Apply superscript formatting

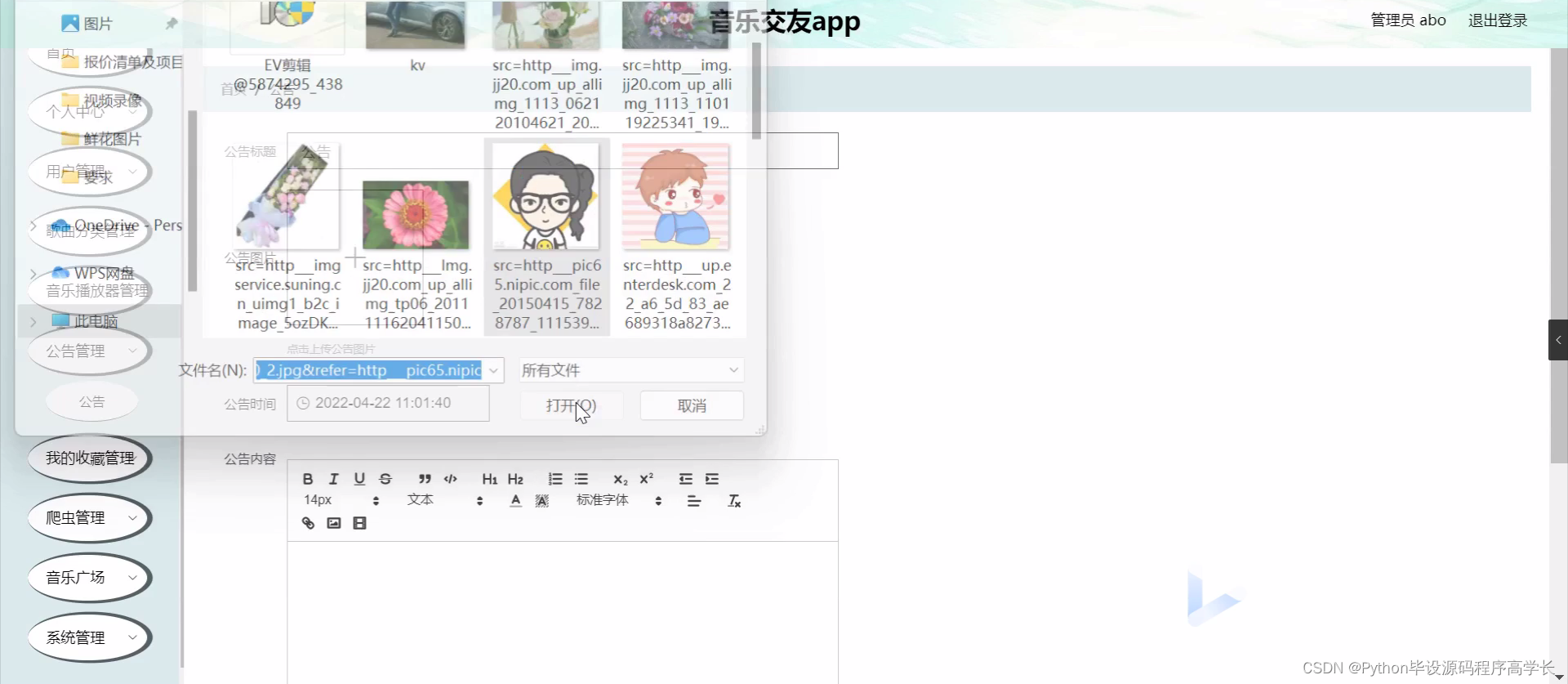tap(647, 479)
